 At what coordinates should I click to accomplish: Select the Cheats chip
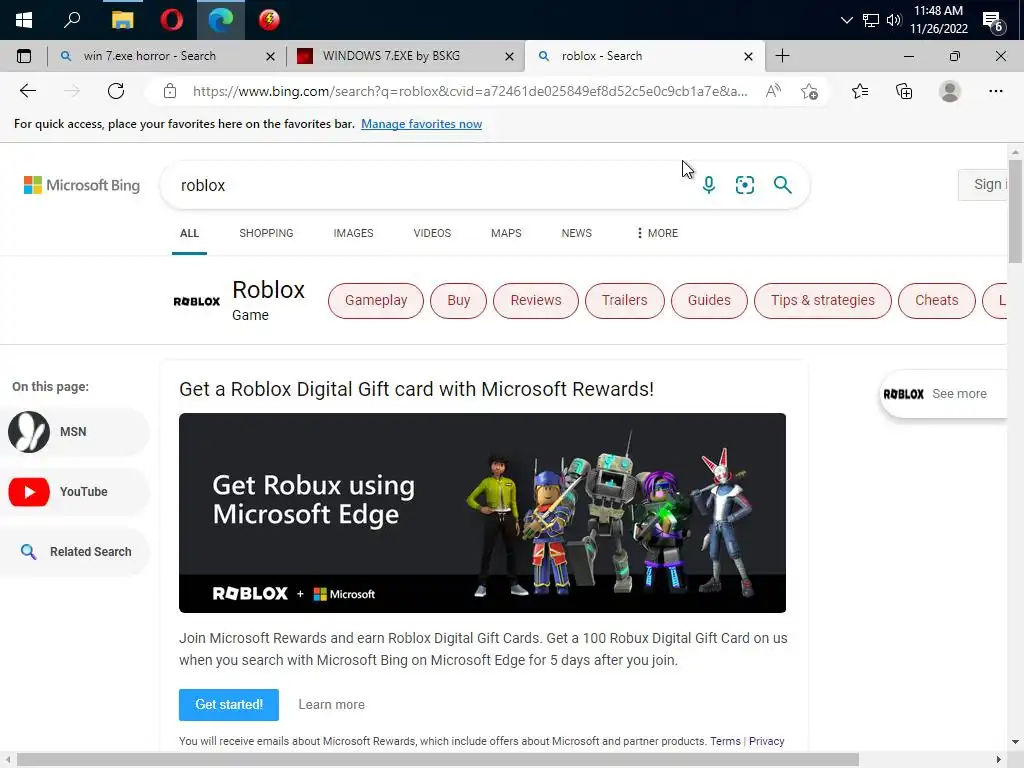click(936, 300)
